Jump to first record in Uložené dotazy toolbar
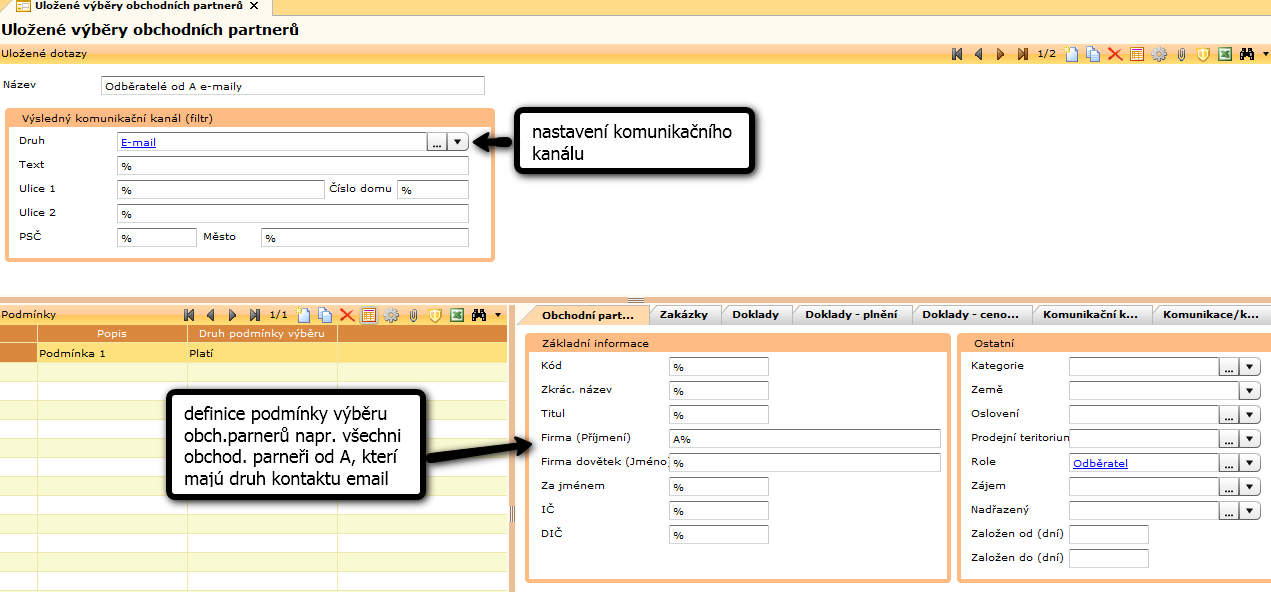The height and width of the screenshot is (592, 1271). 957,54
